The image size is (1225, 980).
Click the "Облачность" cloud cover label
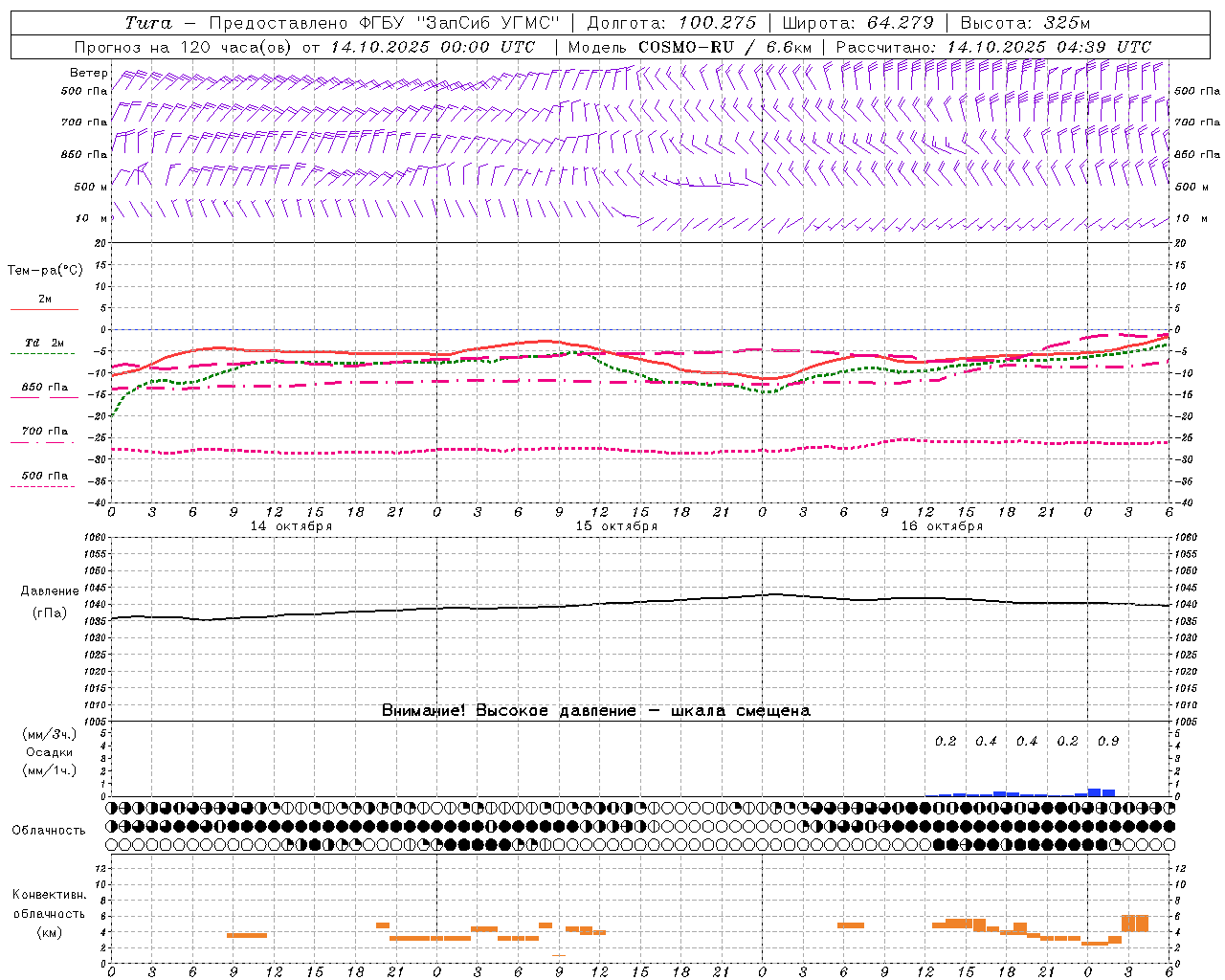[x=49, y=831]
